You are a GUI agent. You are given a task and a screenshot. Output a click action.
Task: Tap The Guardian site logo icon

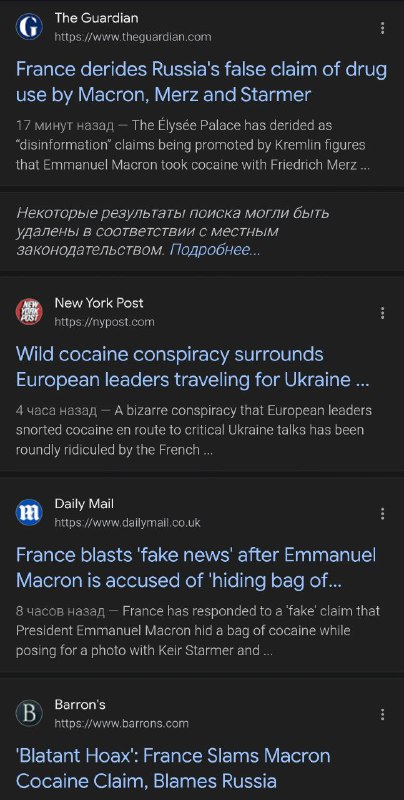[x=29, y=27]
